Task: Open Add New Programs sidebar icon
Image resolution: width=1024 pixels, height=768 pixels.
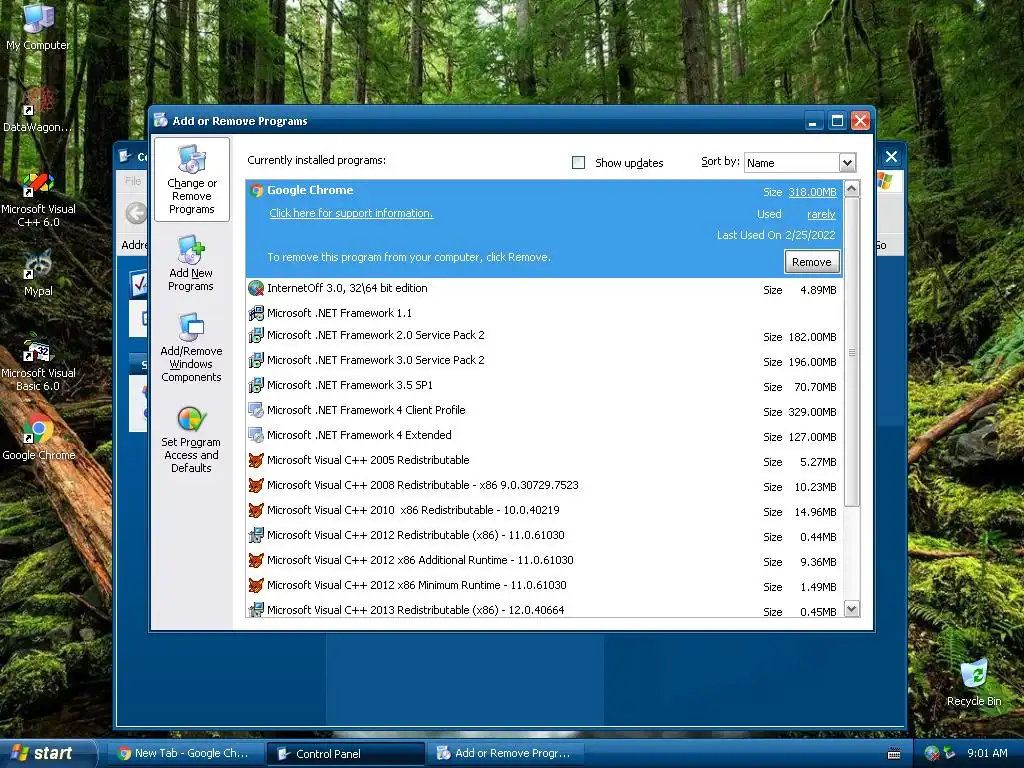Action: (191, 263)
